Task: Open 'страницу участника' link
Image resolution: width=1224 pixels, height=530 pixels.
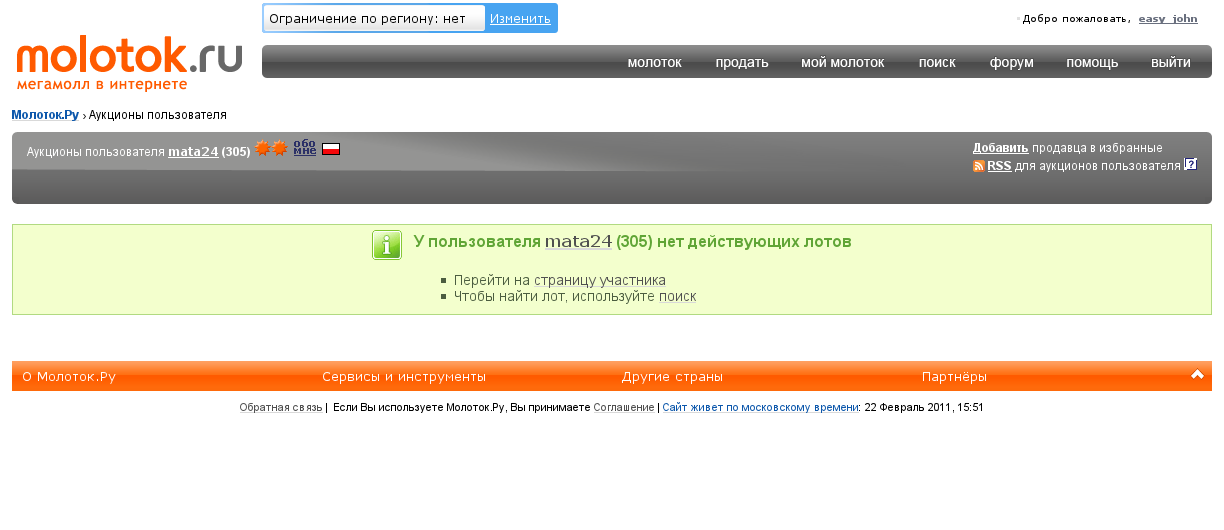Action: (600, 281)
